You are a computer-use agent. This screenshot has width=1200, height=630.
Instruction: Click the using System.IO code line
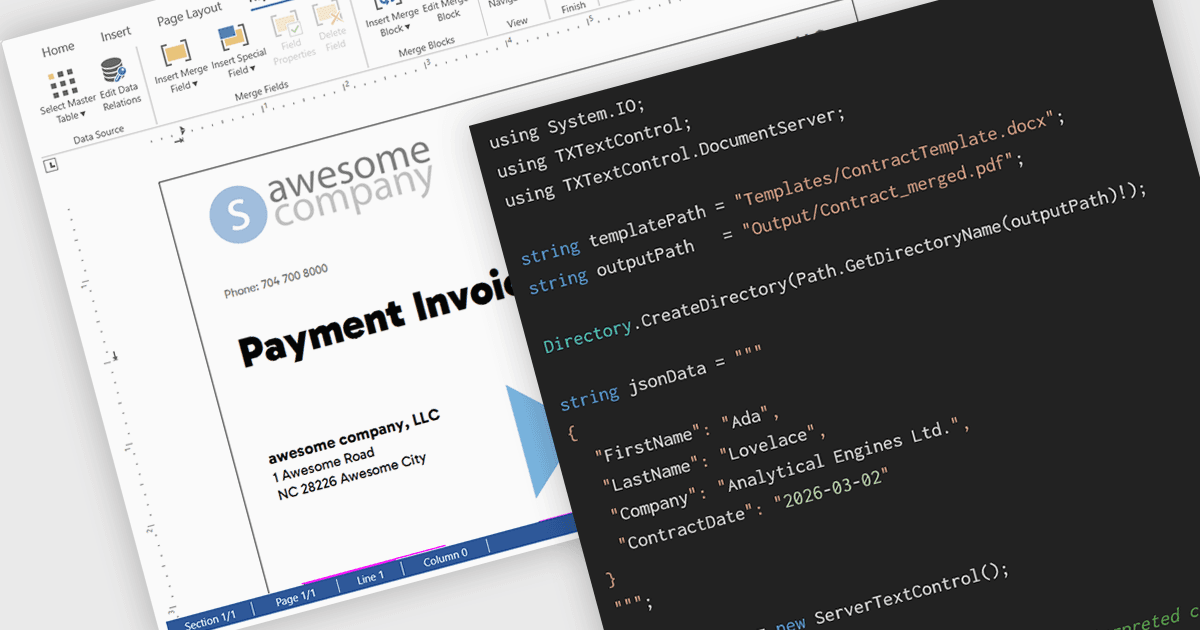[x=567, y=122]
